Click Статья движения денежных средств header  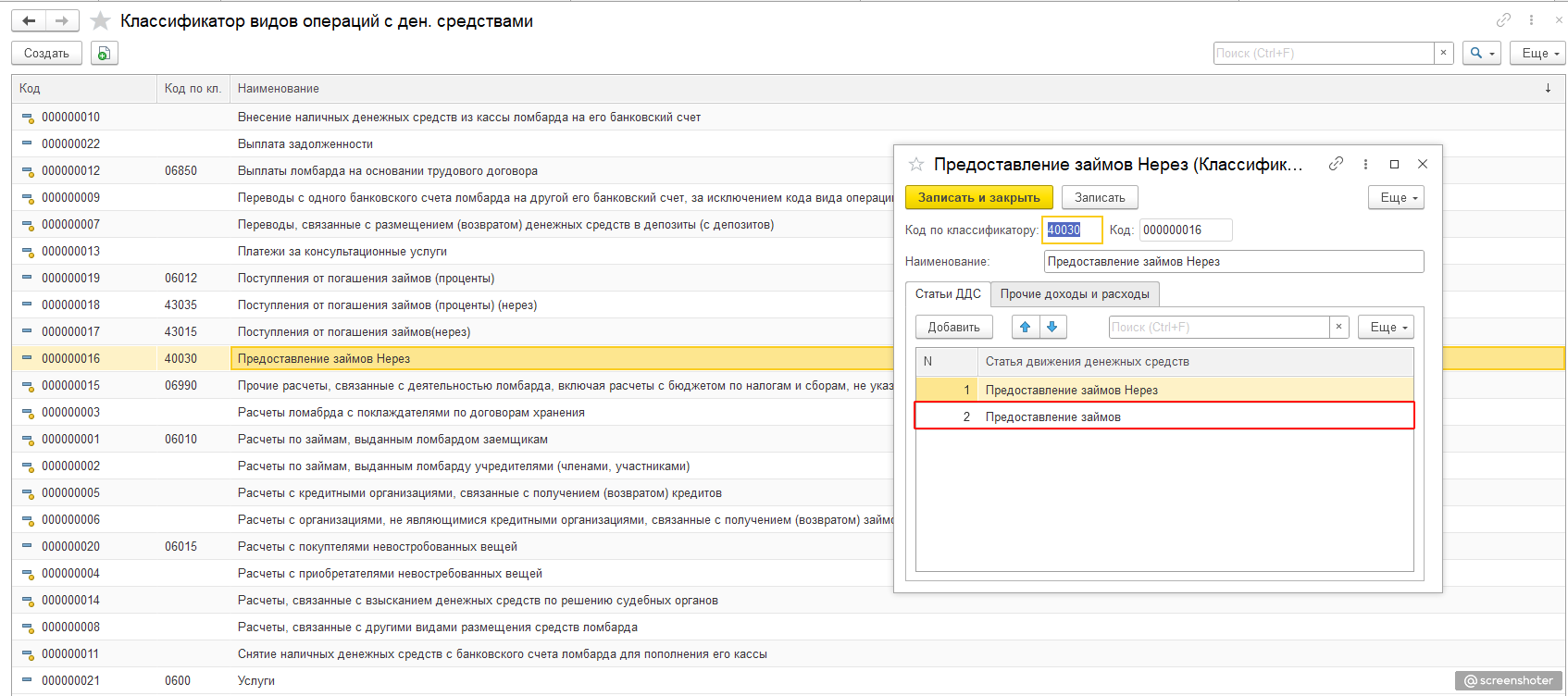[1195, 362]
